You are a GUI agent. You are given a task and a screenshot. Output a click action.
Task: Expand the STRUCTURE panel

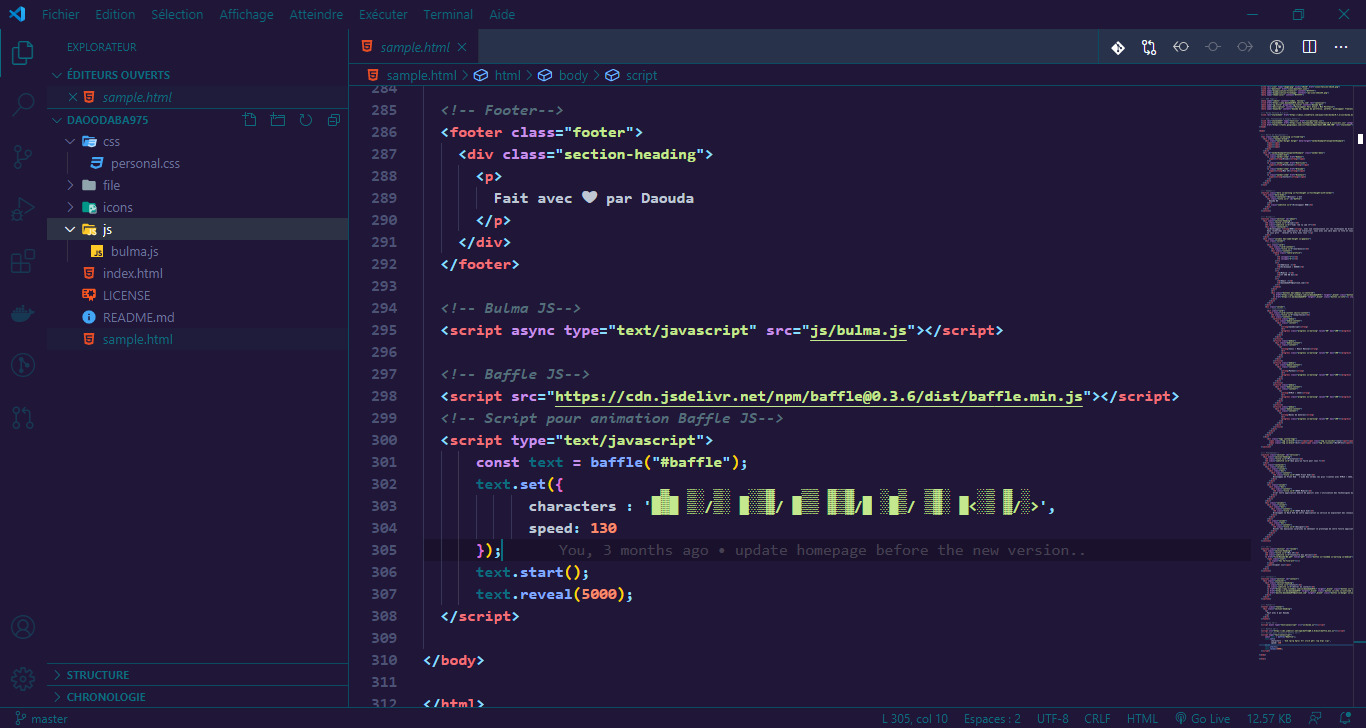198,675
